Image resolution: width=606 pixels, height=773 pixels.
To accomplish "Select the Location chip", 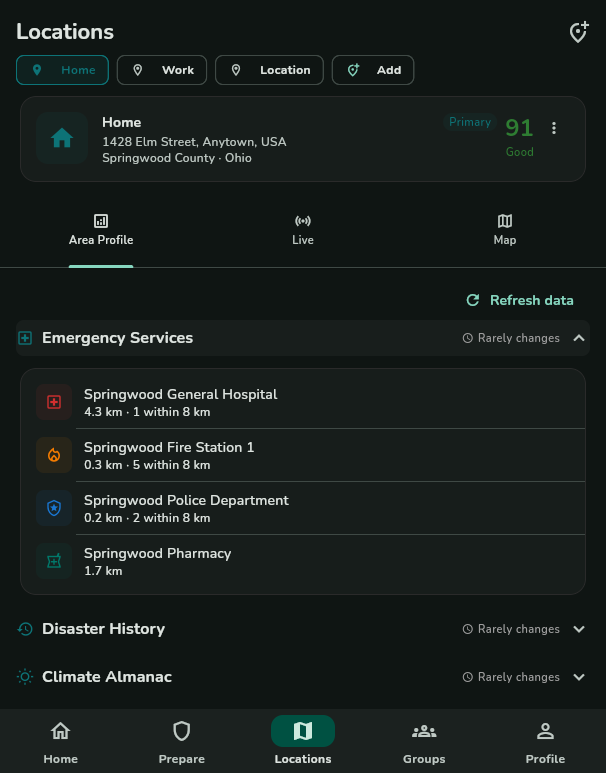I will pyautogui.click(x=269, y=70).
